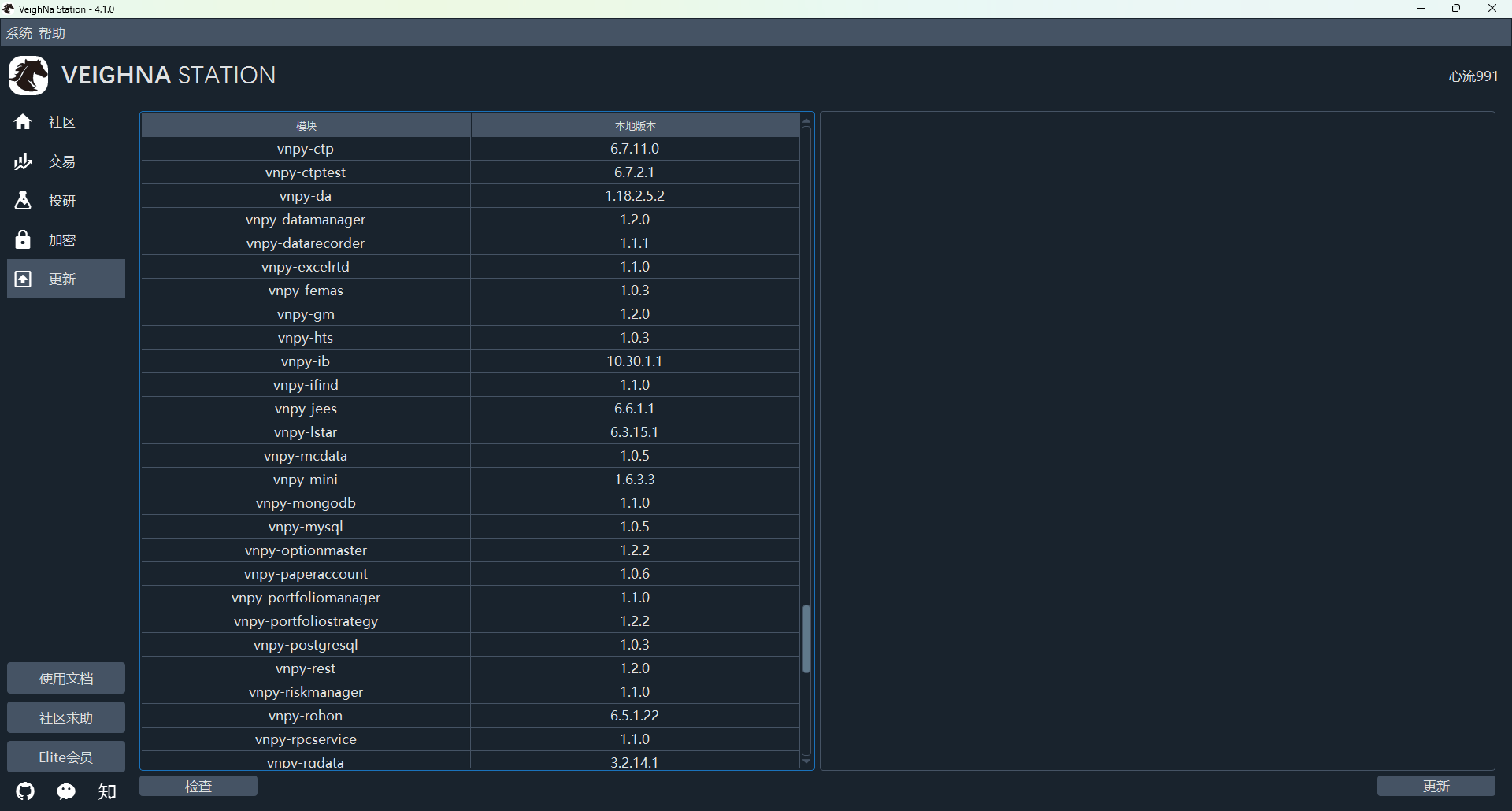Open the 系统 menu

point(19,33)
